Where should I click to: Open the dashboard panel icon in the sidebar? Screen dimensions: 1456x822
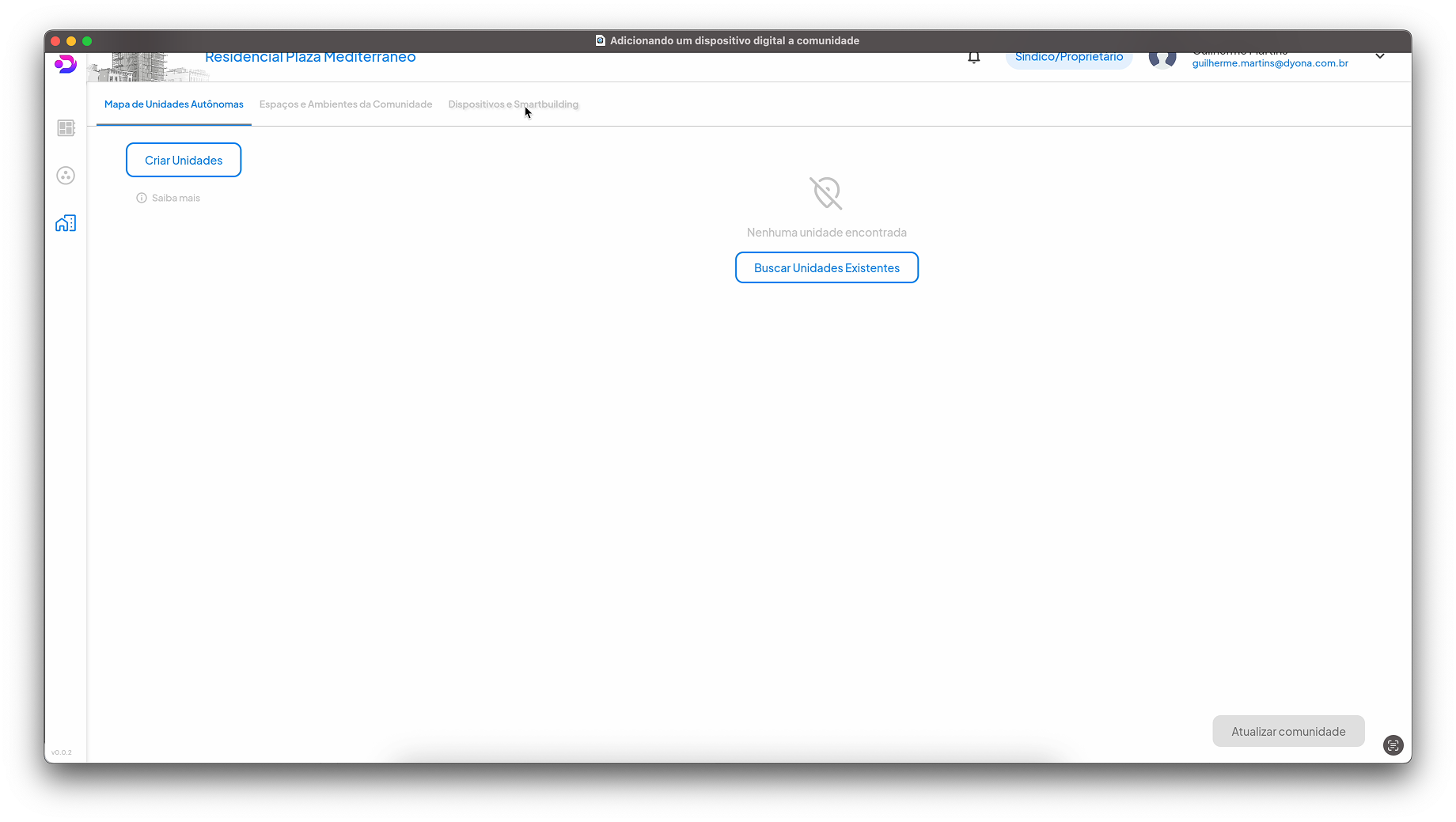click(x=66, y=128)
